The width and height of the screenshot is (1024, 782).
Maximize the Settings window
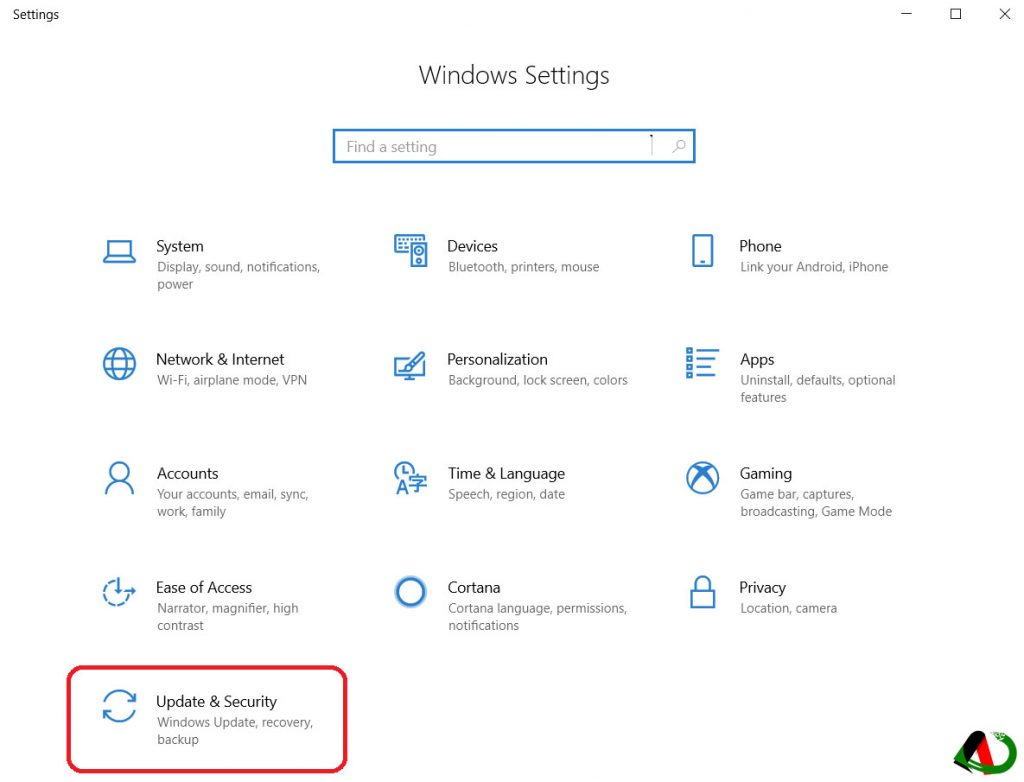click(x=955, y=14)
